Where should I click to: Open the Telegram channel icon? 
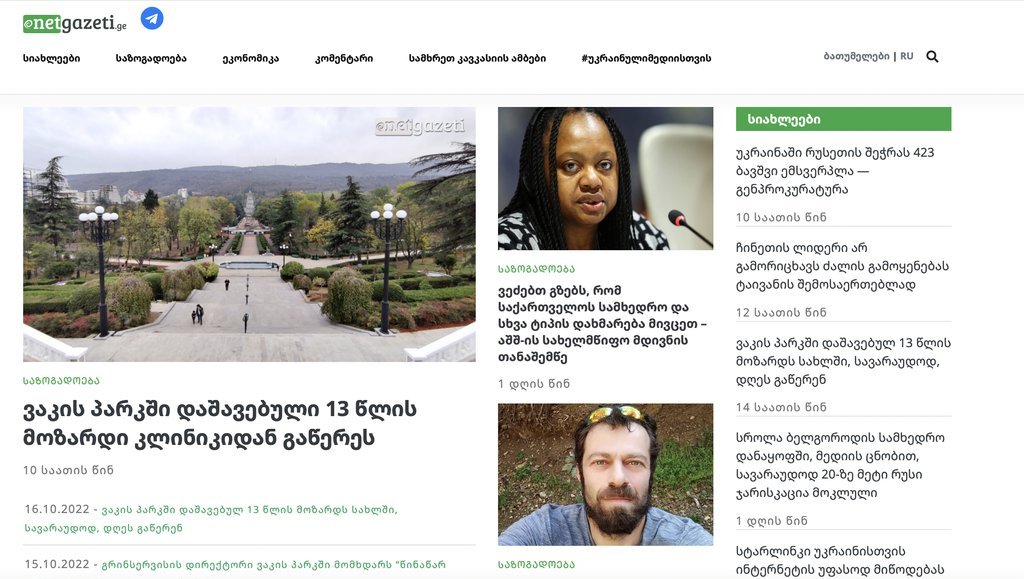tap(152, 18)
